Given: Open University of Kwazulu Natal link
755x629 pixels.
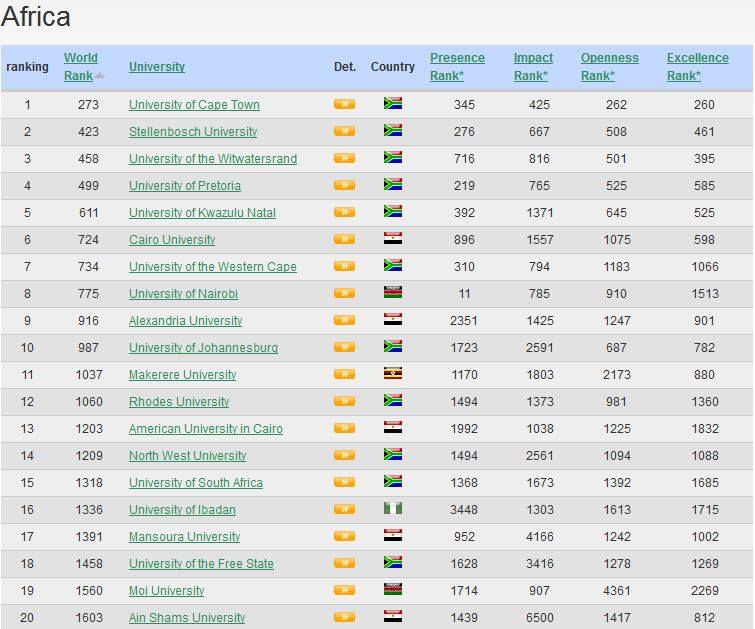Looking at the screenshot, I should coord(202,213).
